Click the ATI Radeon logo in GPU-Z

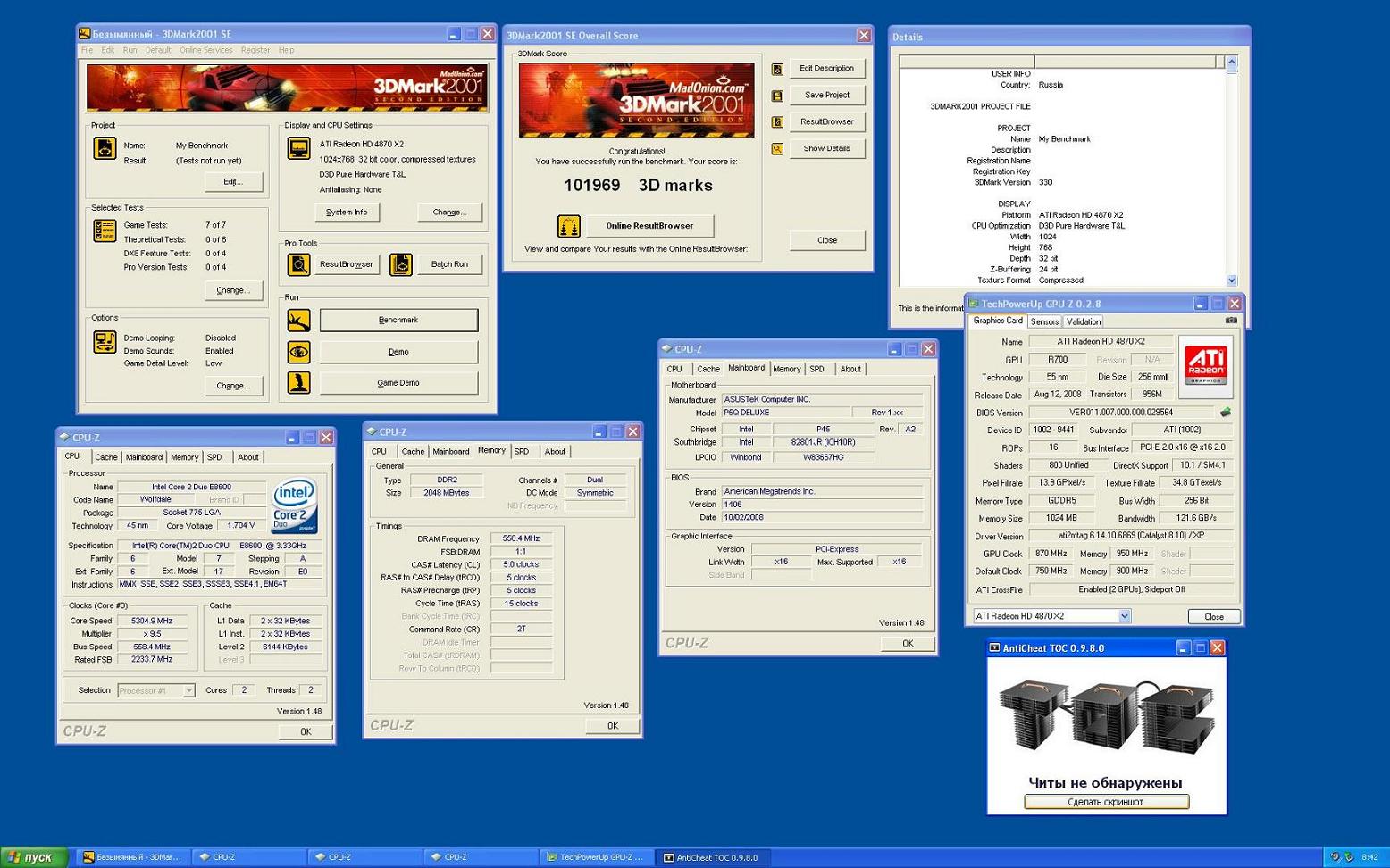(1205, 366)
